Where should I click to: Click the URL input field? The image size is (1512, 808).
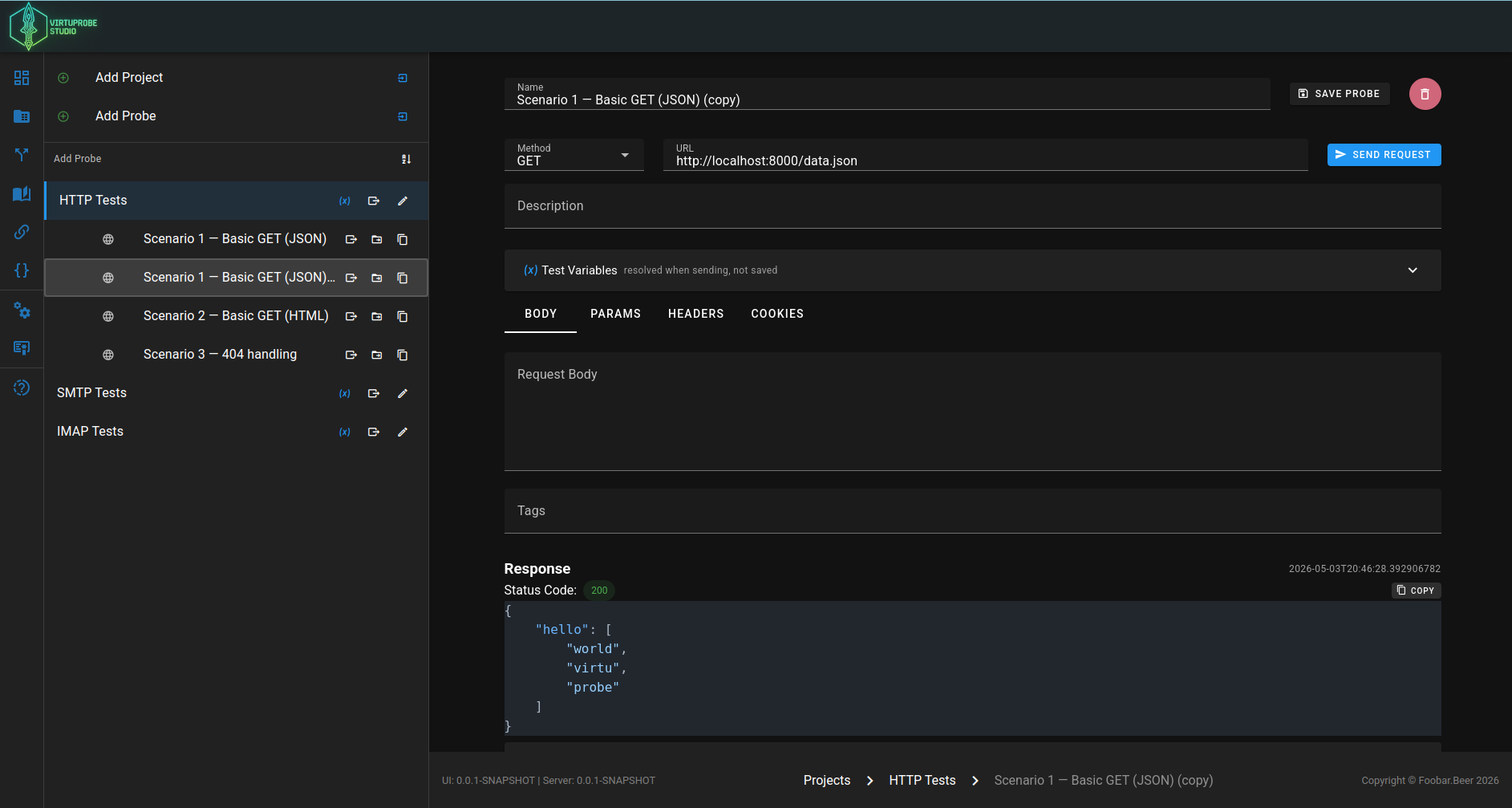986,155
